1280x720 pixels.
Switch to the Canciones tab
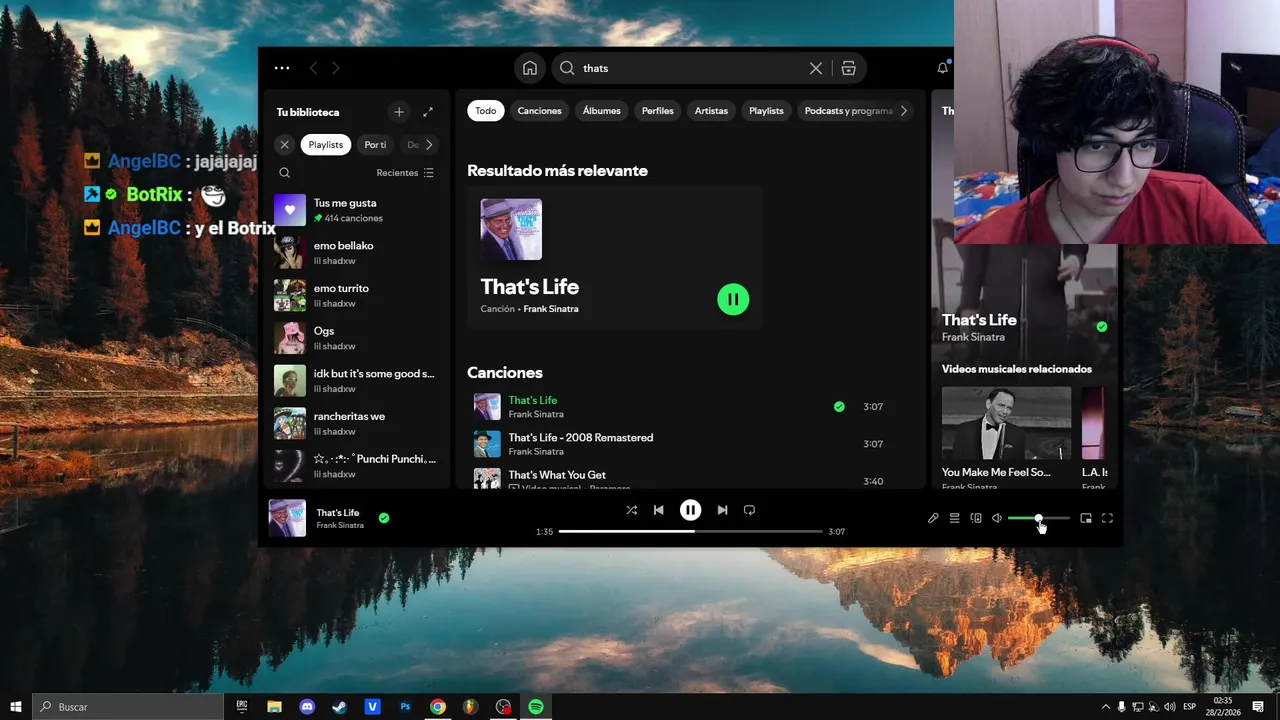539,111
